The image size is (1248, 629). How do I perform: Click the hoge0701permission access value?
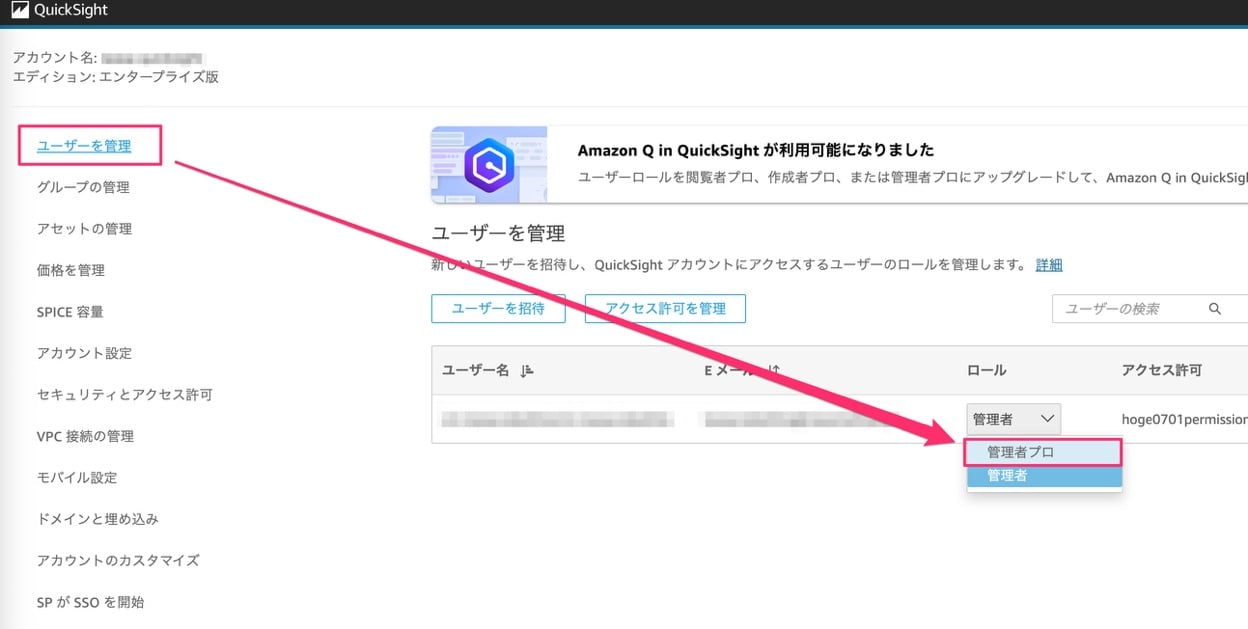(x=1185, y=419)
